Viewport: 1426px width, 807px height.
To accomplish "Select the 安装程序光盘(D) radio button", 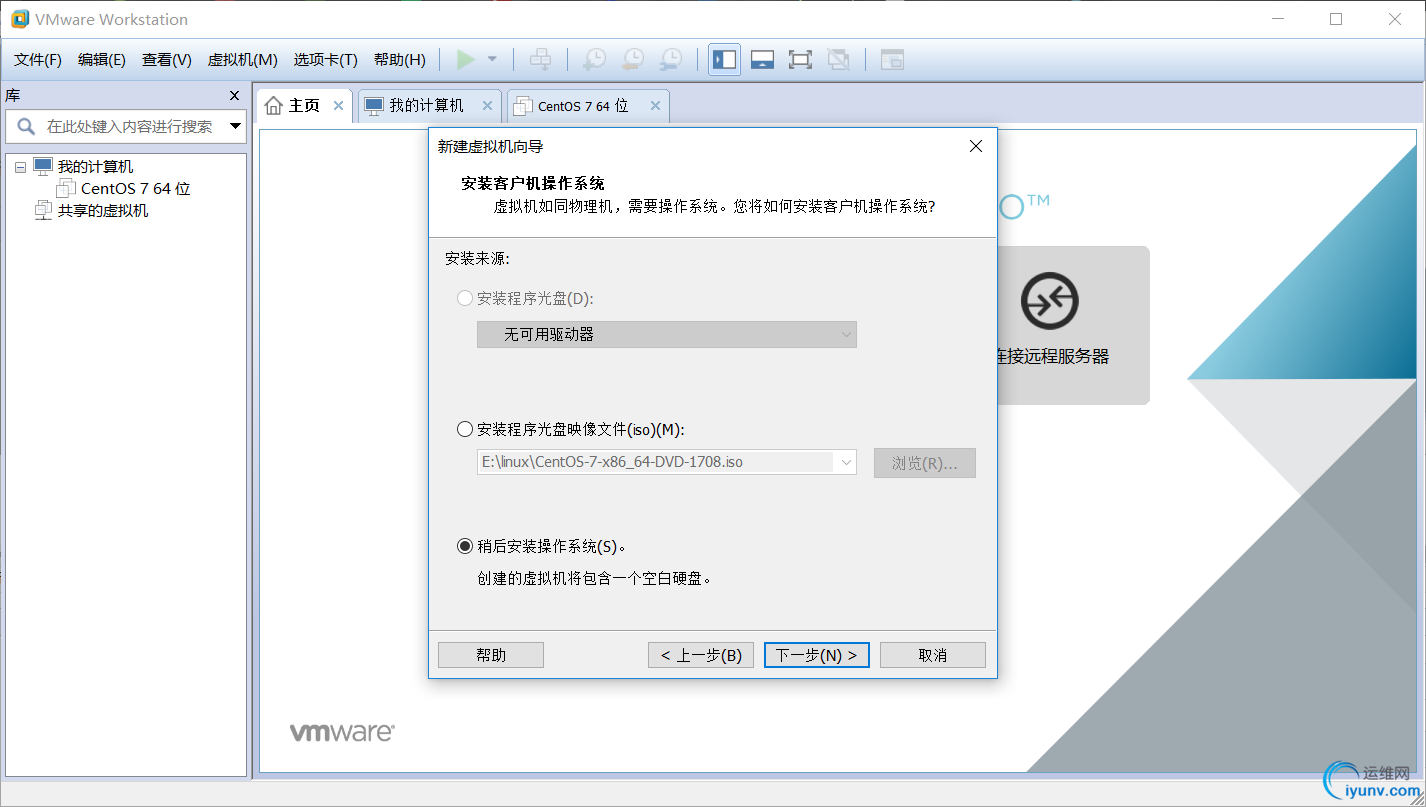I will point(464,298).
